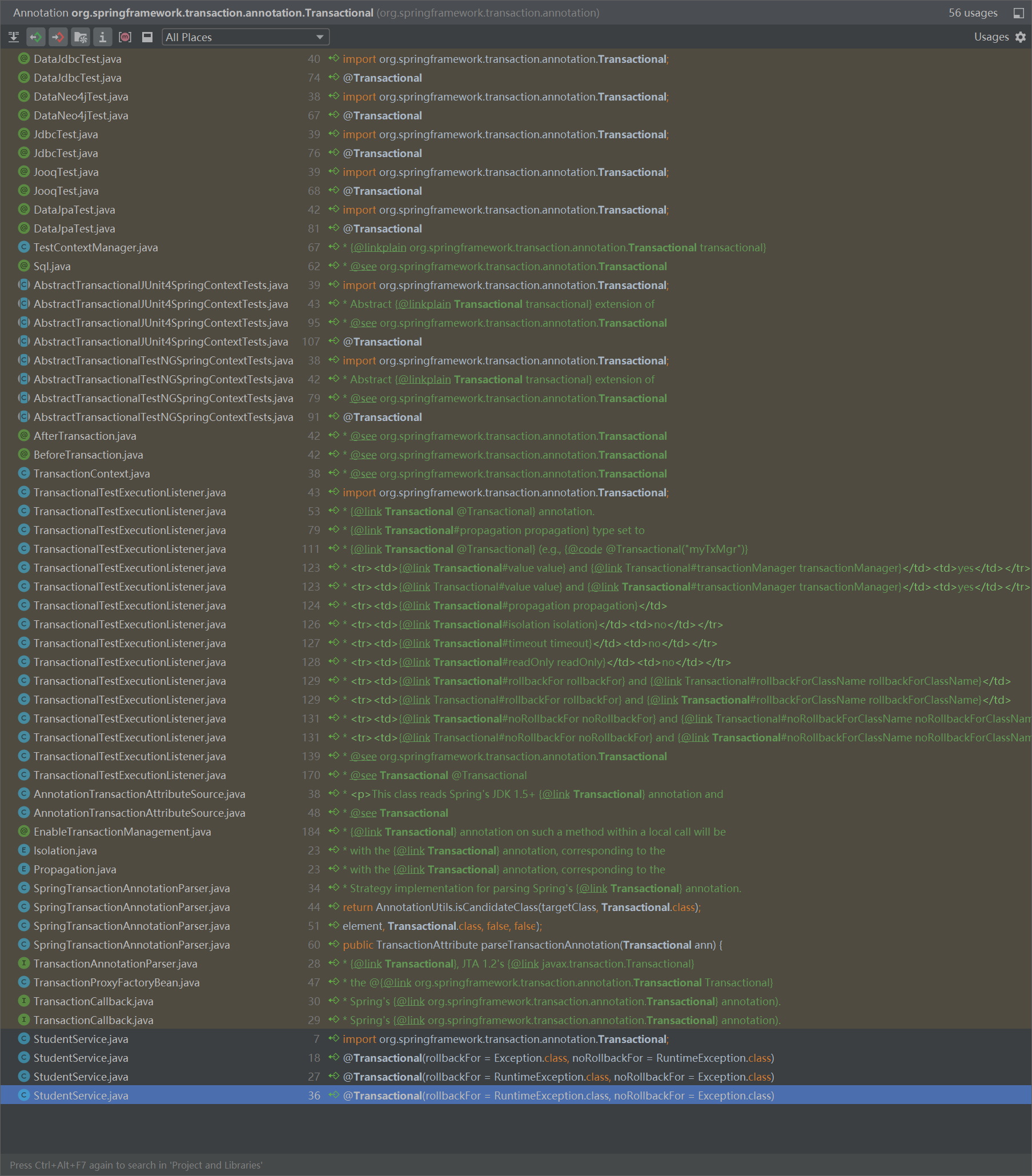Select JooqTest.java import usage at line 39
Screen dimensions: 1032x1176
pos(516,172)
